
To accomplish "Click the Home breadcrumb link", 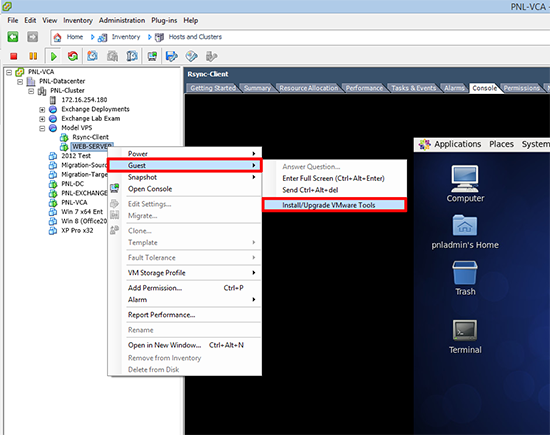I will [x=75, y=37].
